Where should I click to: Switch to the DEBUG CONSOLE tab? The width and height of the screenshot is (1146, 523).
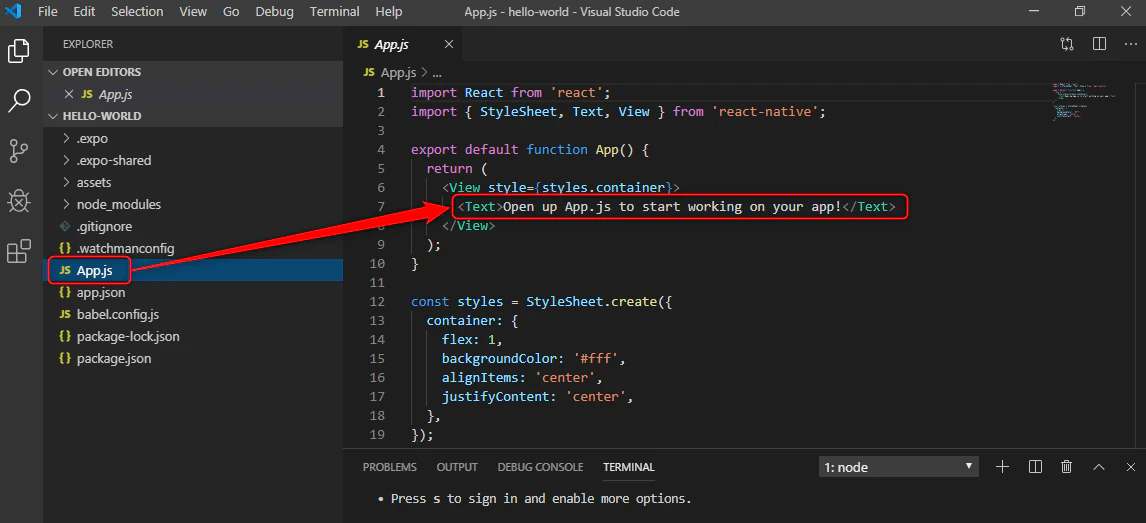click(540, 467)
